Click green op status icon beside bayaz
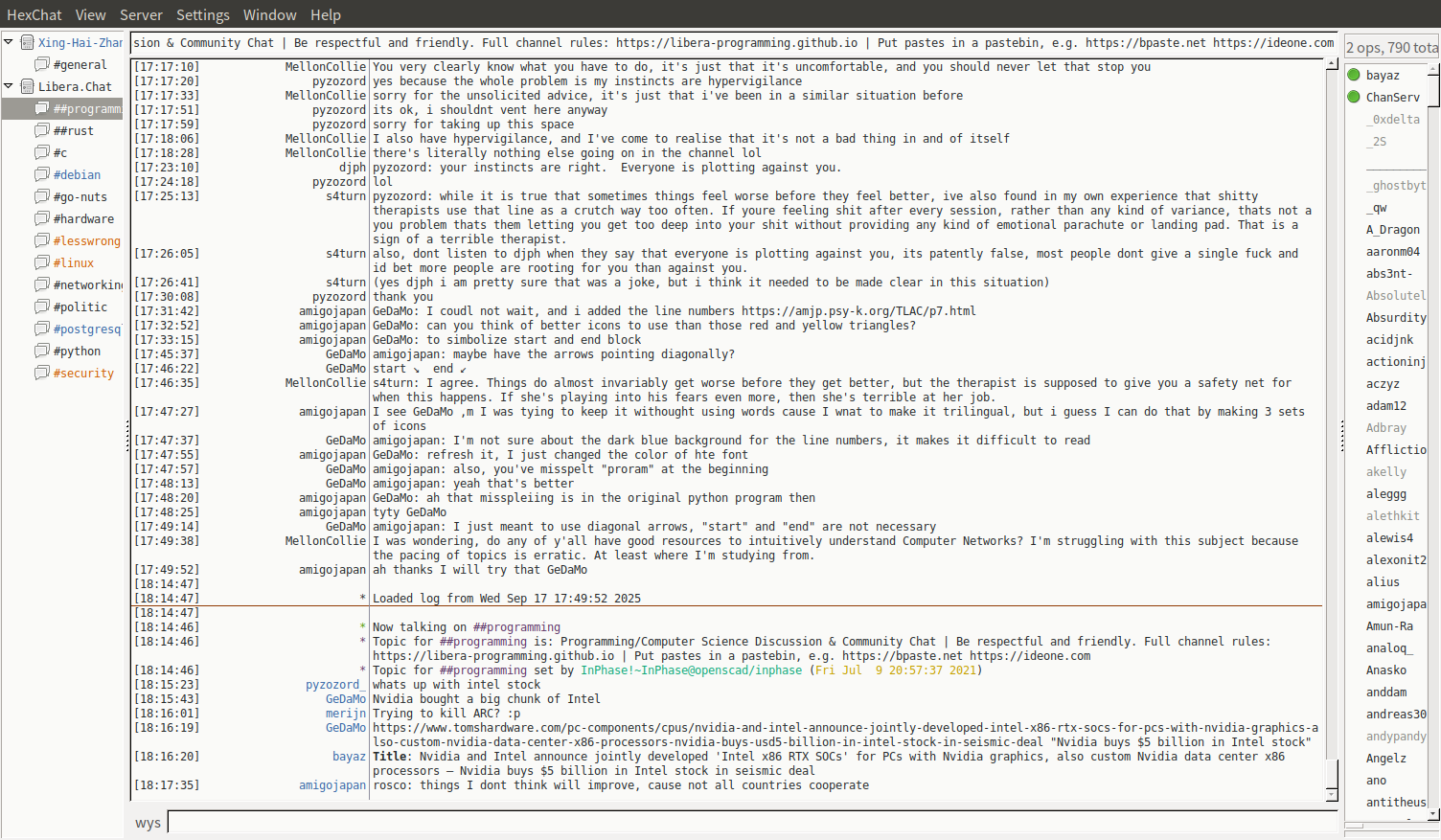Image resolution: width=1441 pixels, height=840 pixels. 1354,75
